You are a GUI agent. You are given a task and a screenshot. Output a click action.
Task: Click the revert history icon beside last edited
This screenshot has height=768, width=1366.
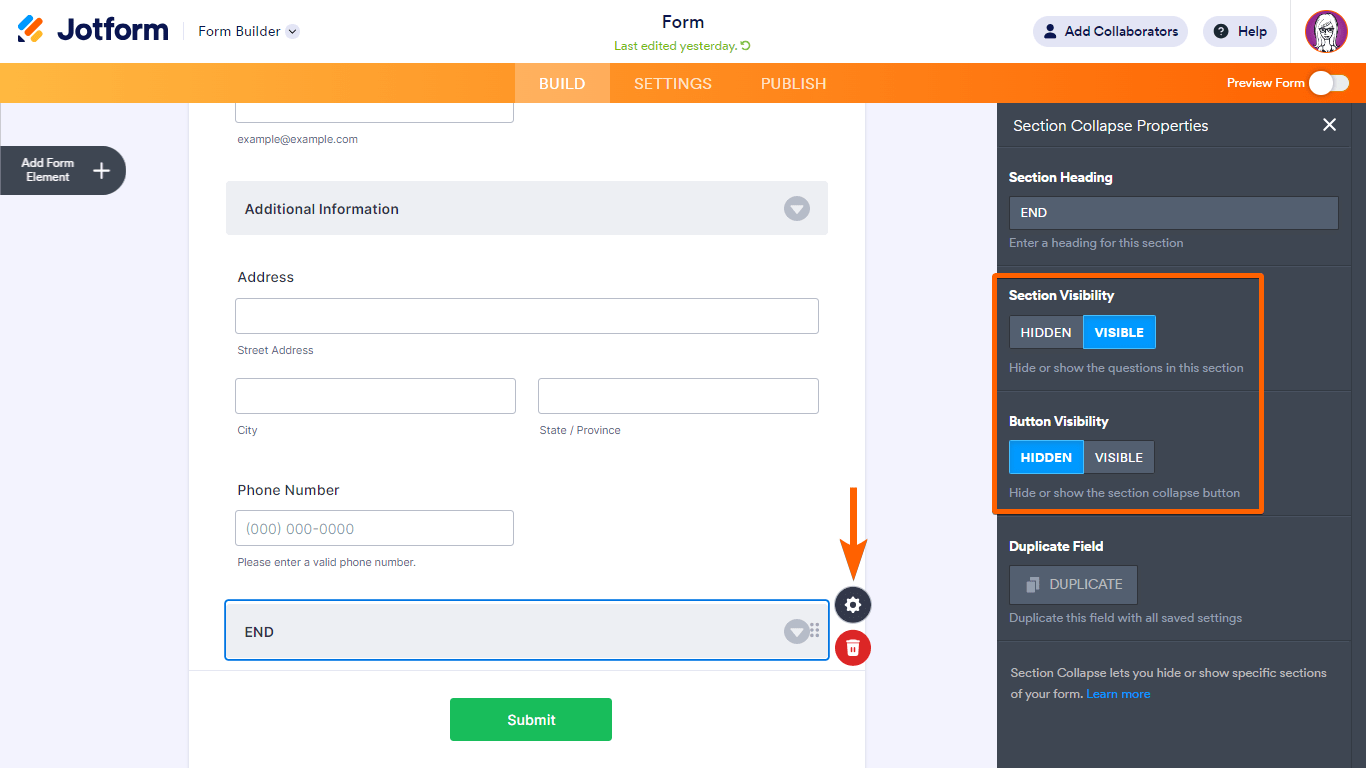(746, 46)
